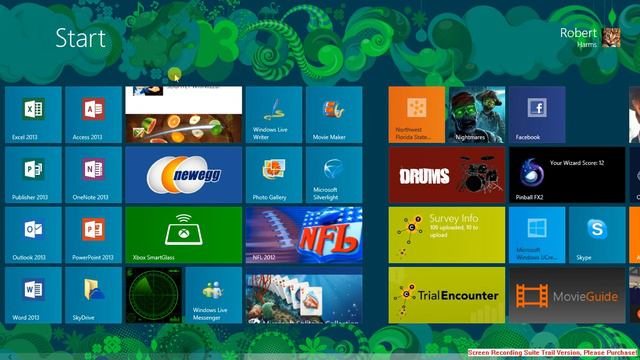Open the Facebook tile
The width and height of the screenshot is (640, 360).
click(537, 114)
